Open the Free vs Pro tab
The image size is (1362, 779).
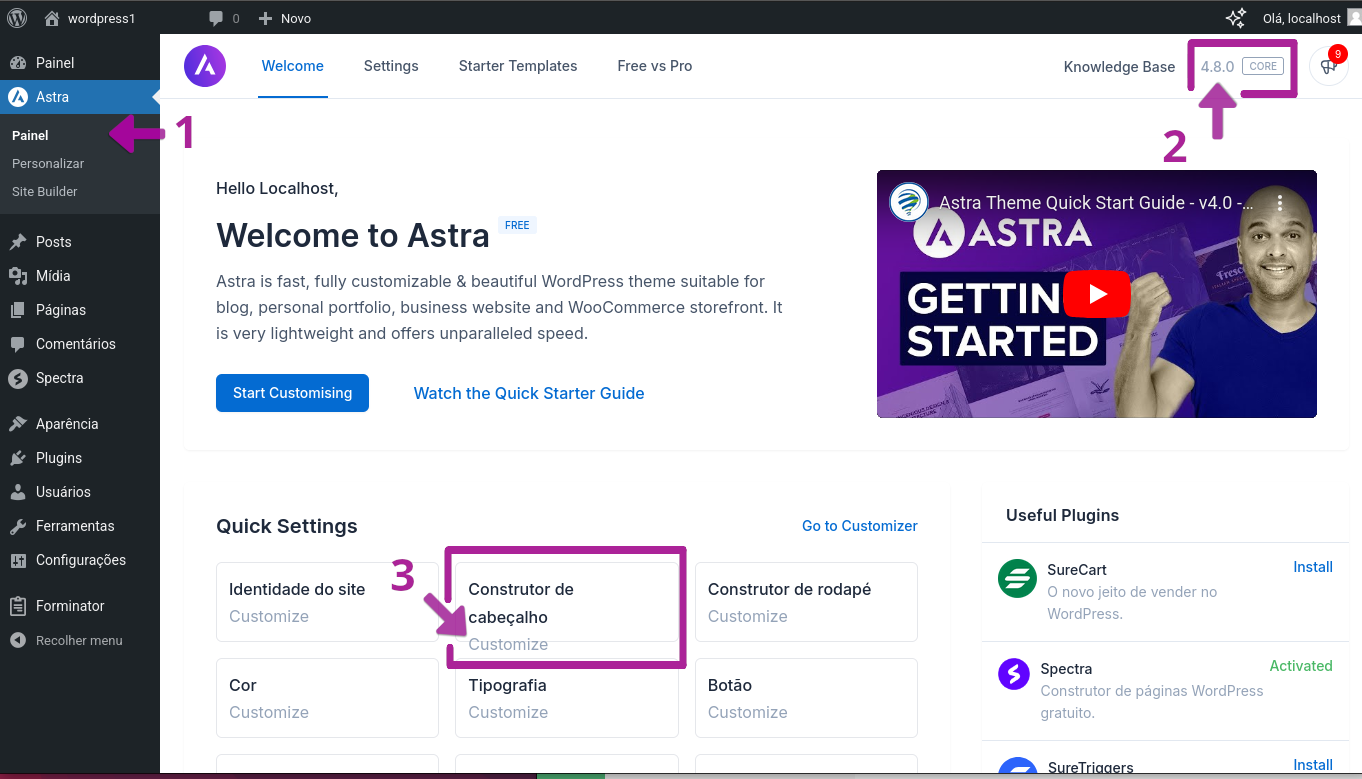tap(655, 66)
